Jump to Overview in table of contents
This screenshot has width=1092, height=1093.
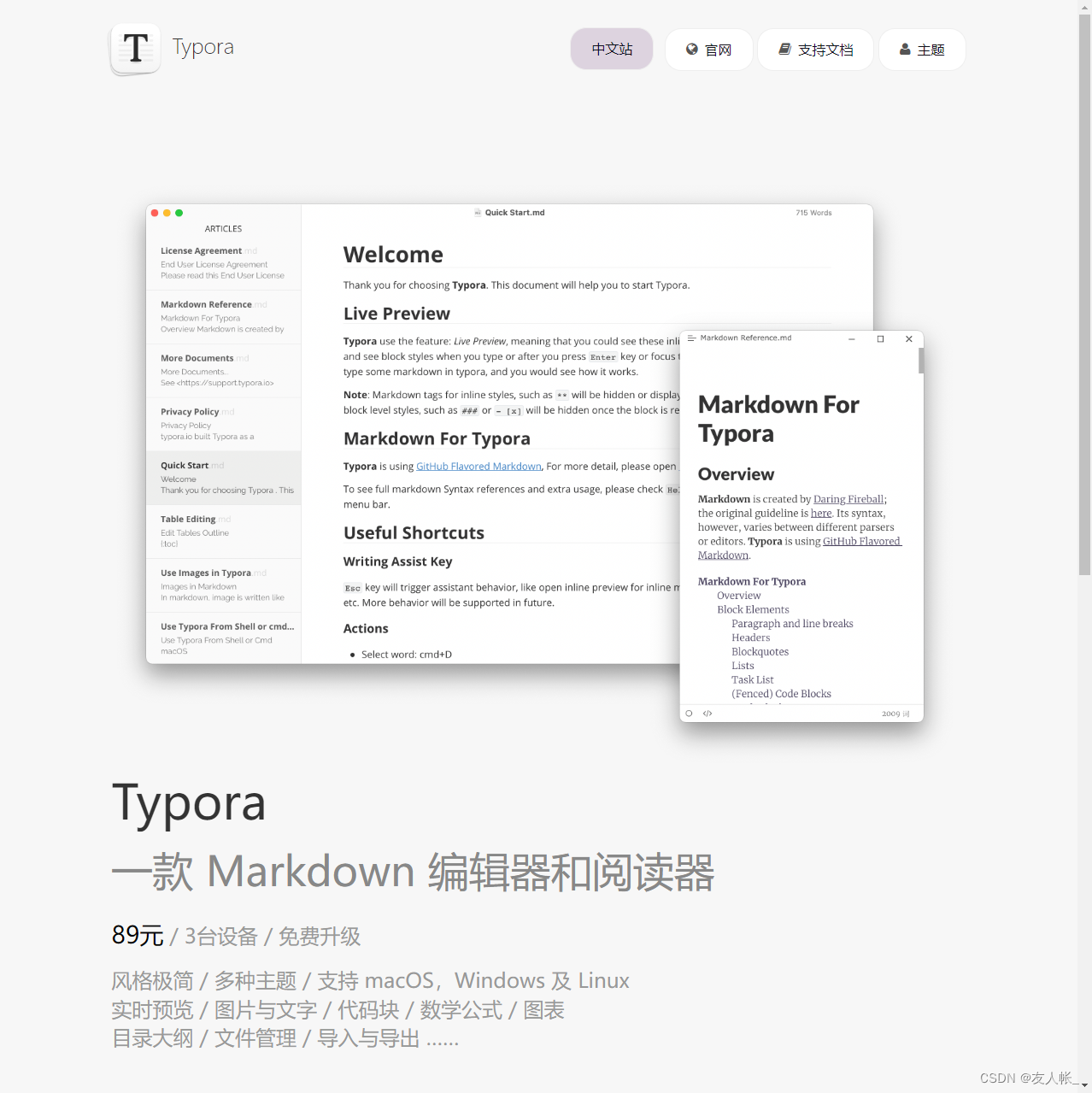(738, 596)
